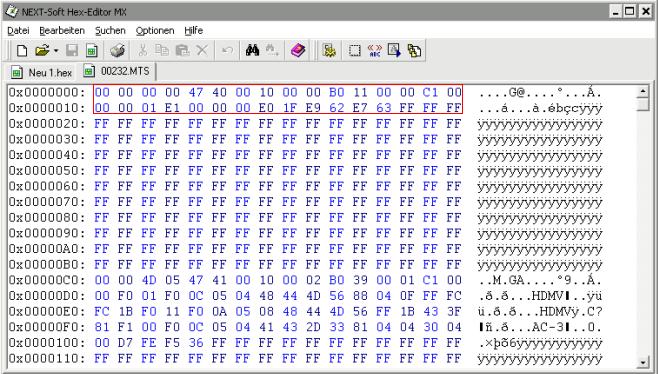Click offset label 0x0000000
The image size is (658, 374).
pos(47,92)
